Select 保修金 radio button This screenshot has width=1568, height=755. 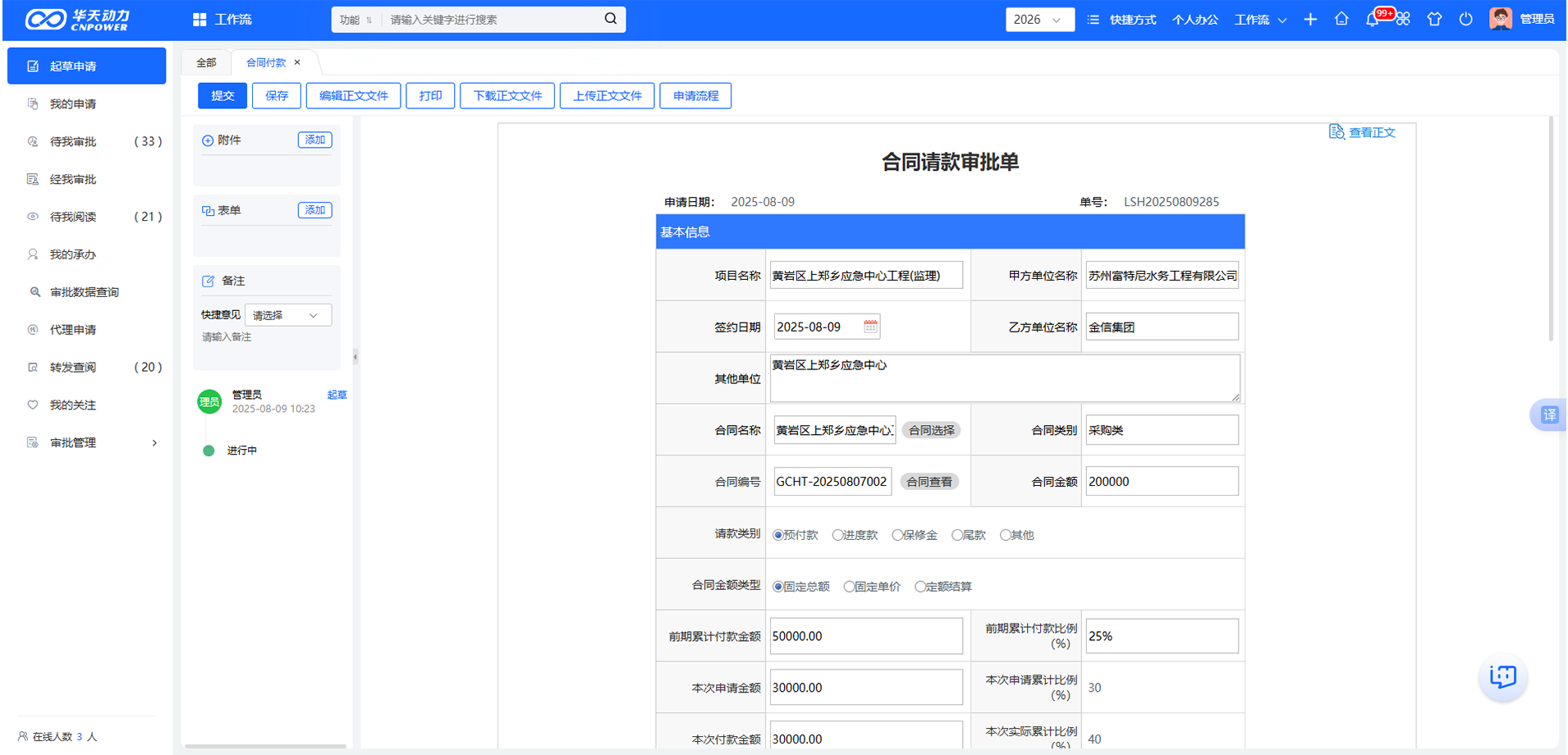coord(897,535)
